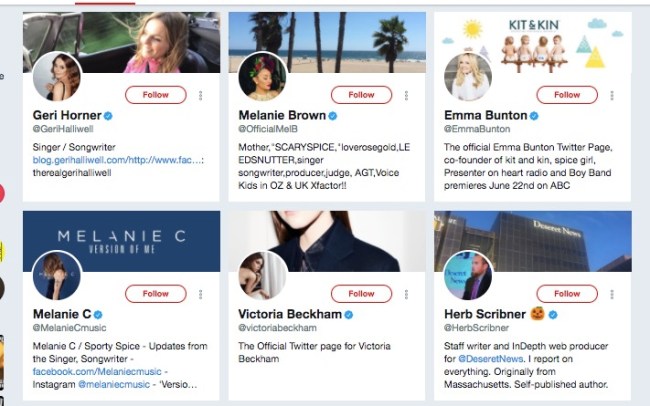
Task: Open Melanie Brown's profile avatar
Action: 263,77
